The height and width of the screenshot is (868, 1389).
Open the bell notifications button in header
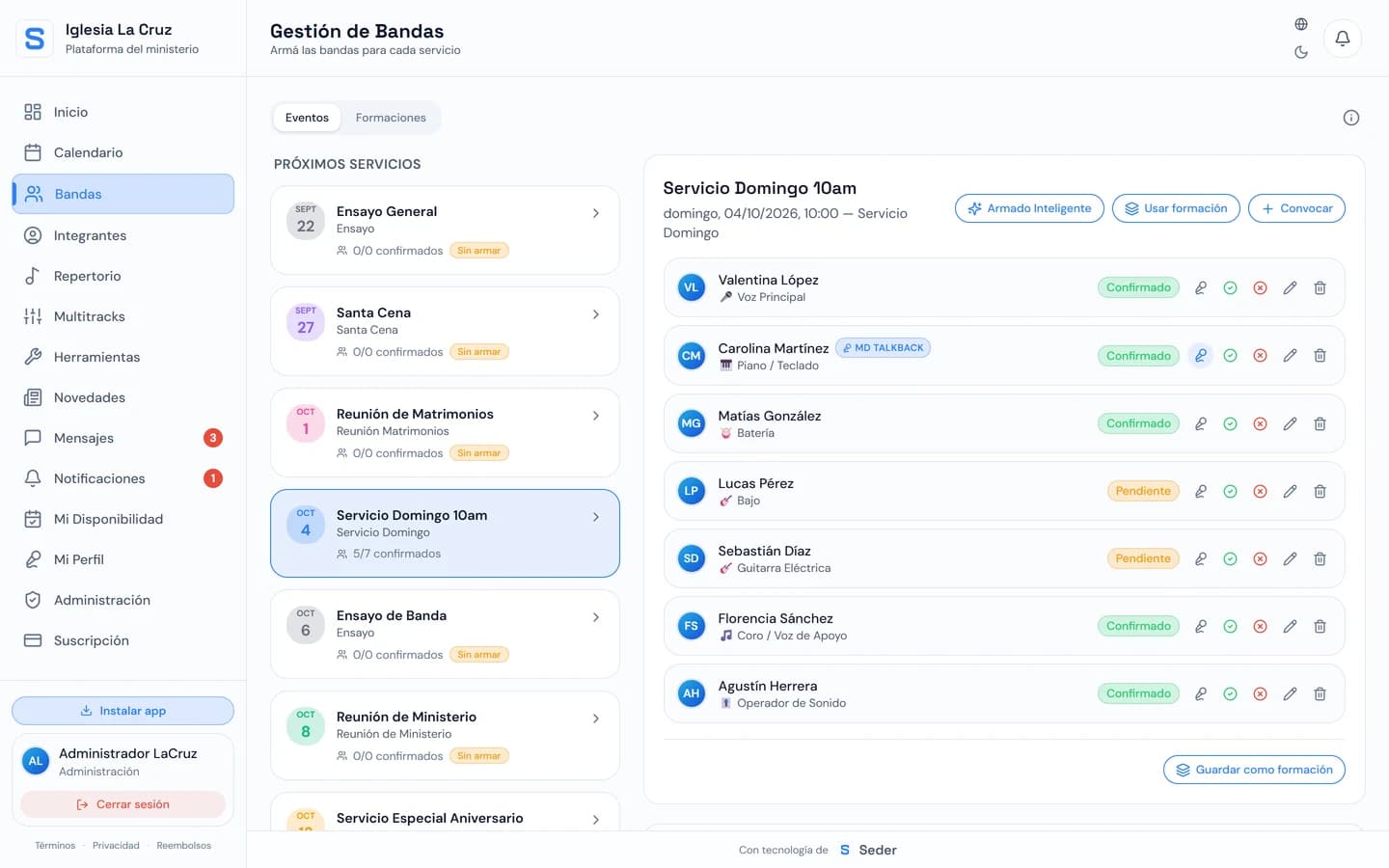pyautogui.click(x=1342, y=39)
